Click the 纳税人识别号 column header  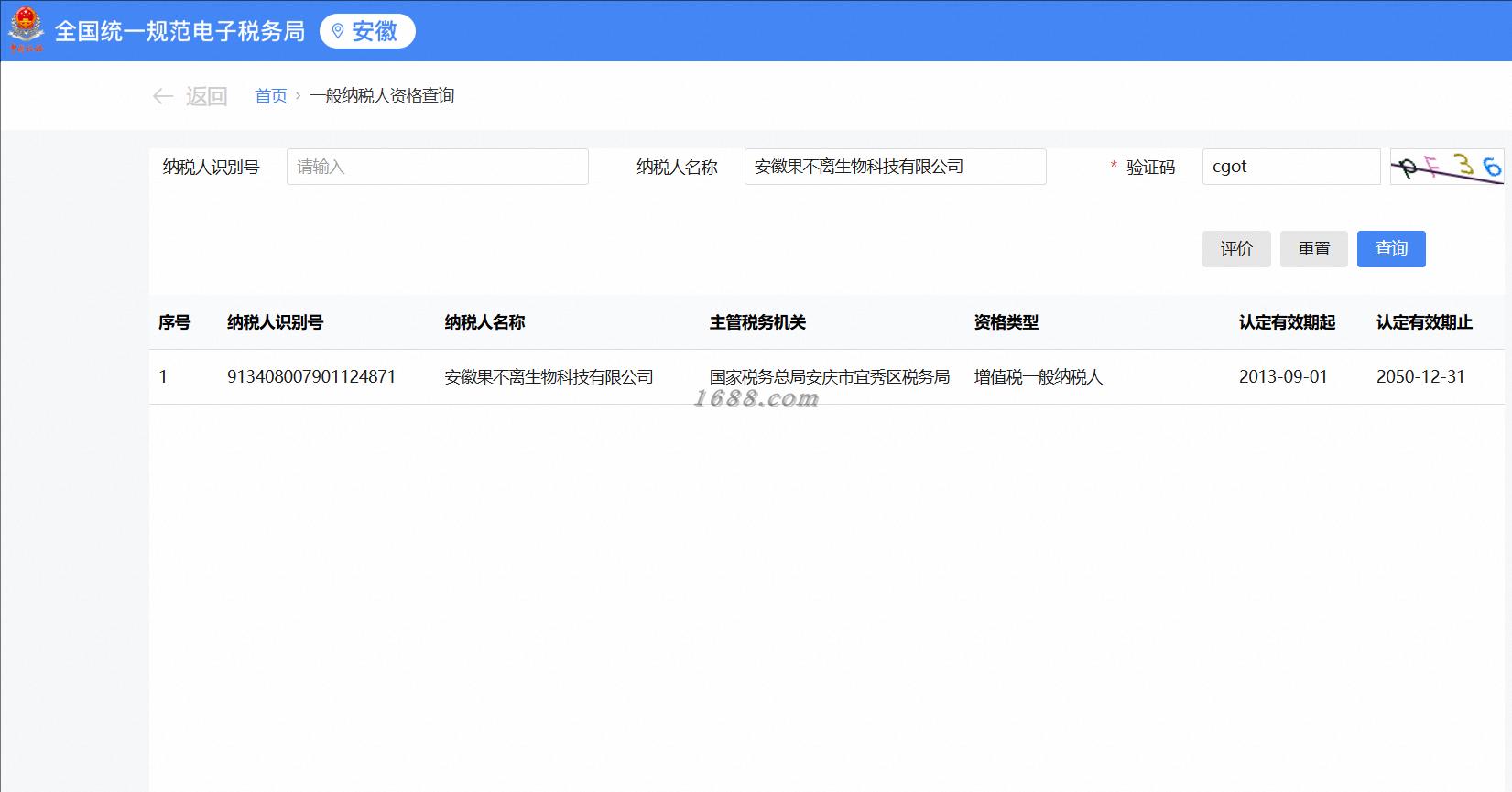pos(275,322)
